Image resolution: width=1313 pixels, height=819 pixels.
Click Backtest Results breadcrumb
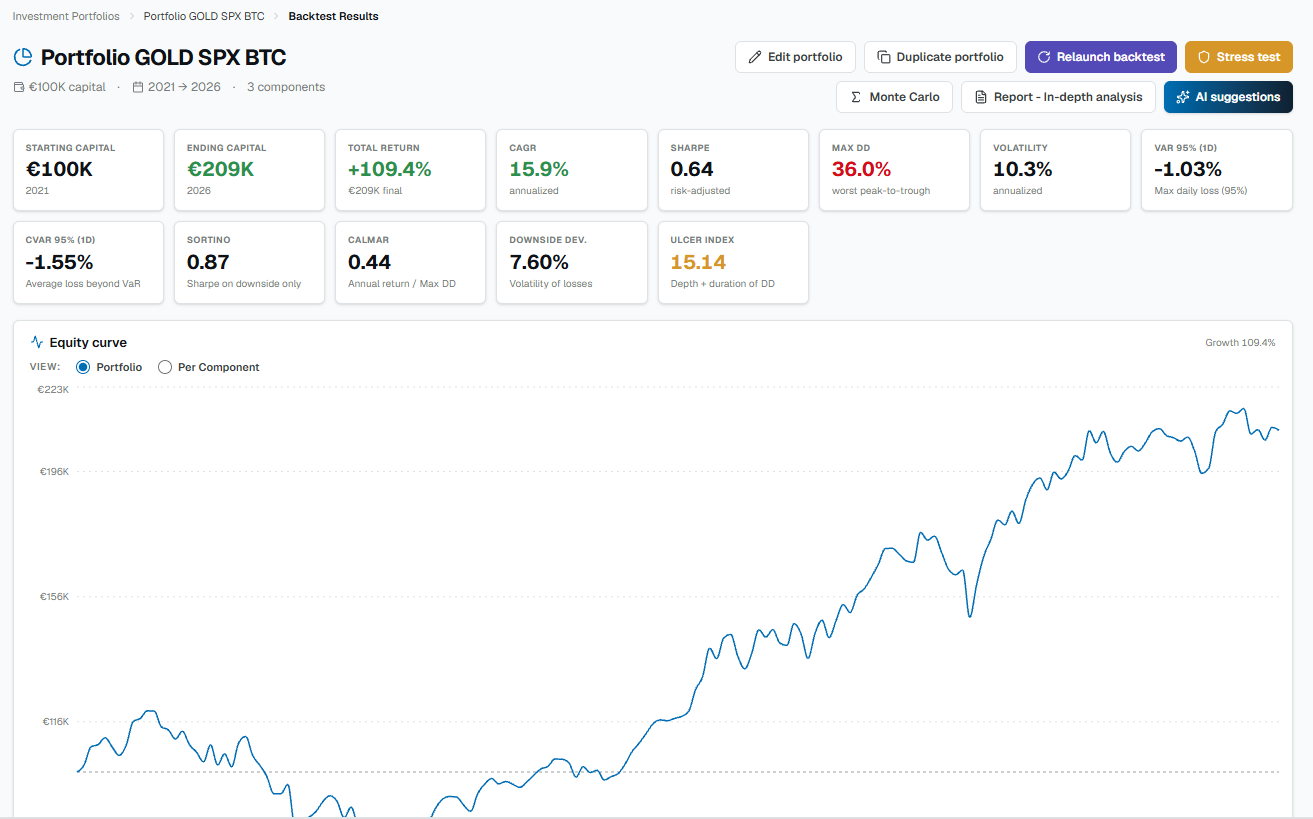[x=334, y=16]
